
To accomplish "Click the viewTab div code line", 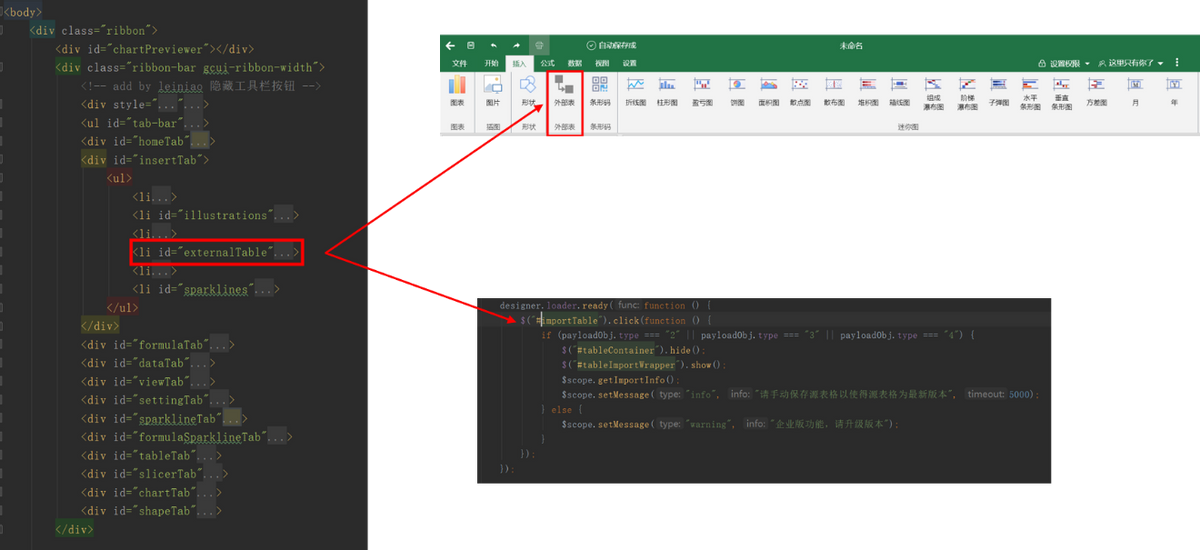I will tap(148, 381).
